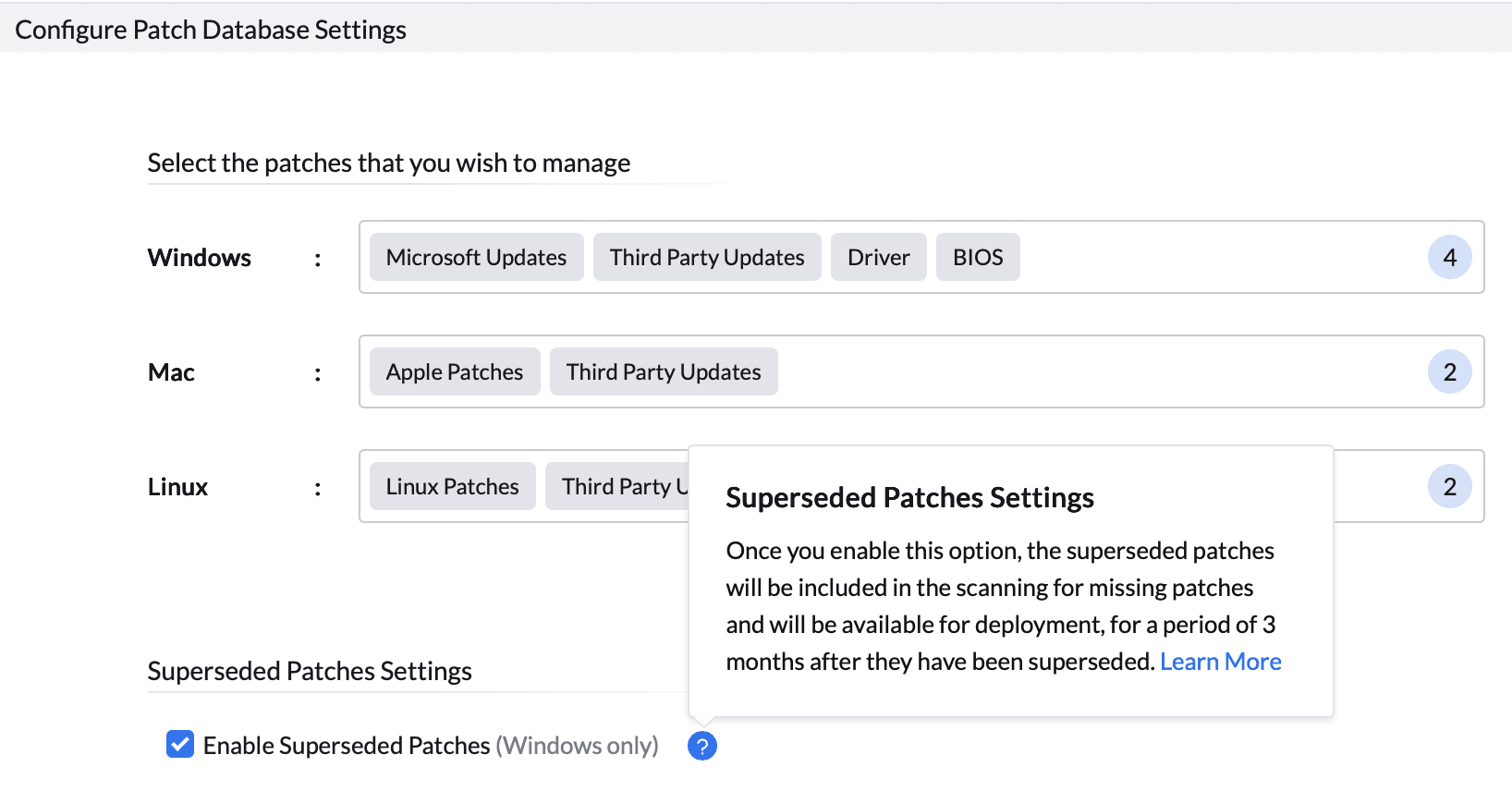Open the Mac patch type dropdown field
The image size is (1512, 791).
click(921, 371)
